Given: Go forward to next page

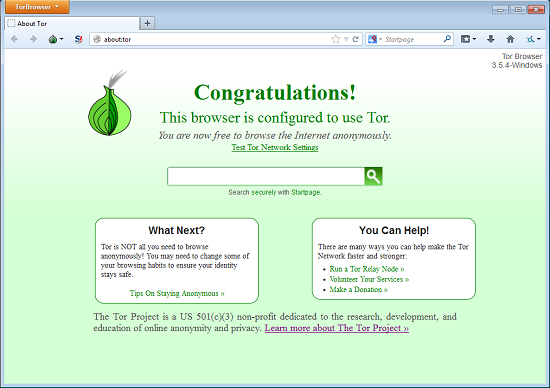Looking at the screenshot, I should click(33, 39).
